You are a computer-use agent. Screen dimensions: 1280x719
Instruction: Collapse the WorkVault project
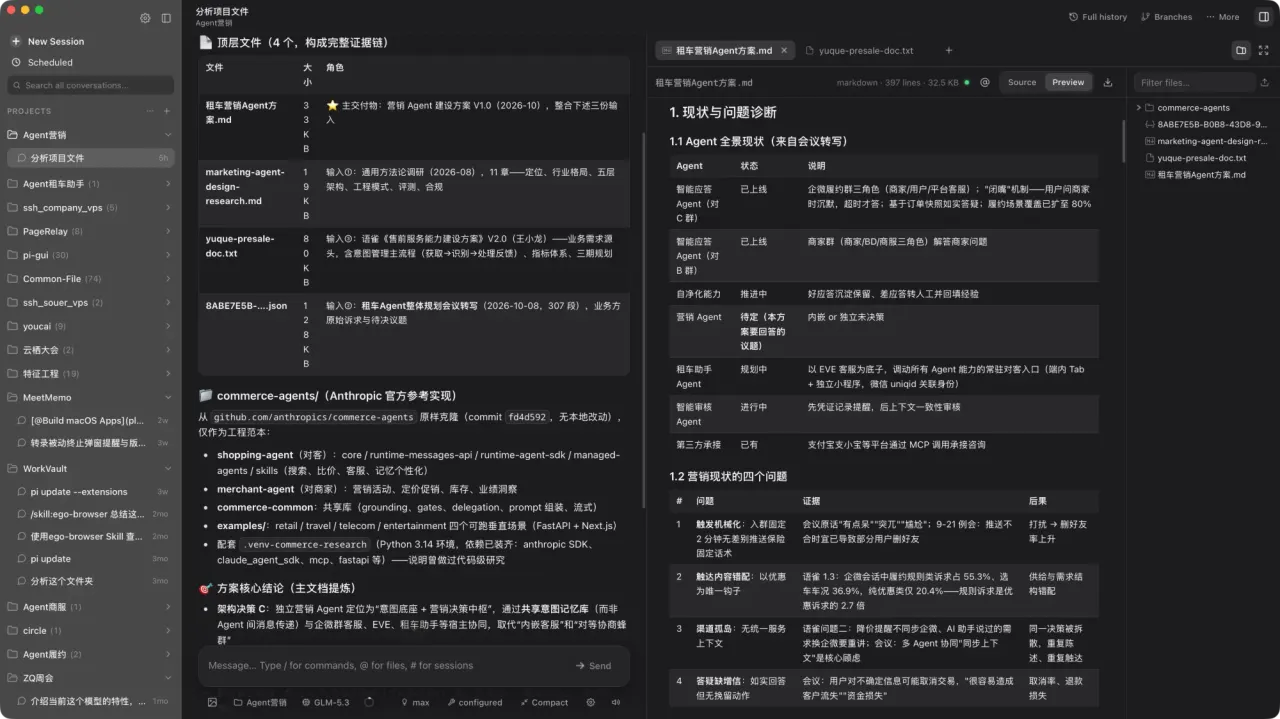click(168, 468)
